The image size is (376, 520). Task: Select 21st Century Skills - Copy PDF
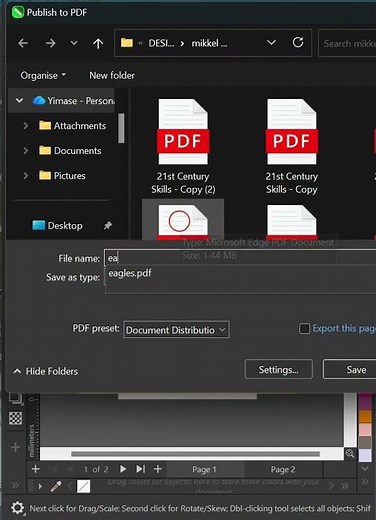click(292, 147)
